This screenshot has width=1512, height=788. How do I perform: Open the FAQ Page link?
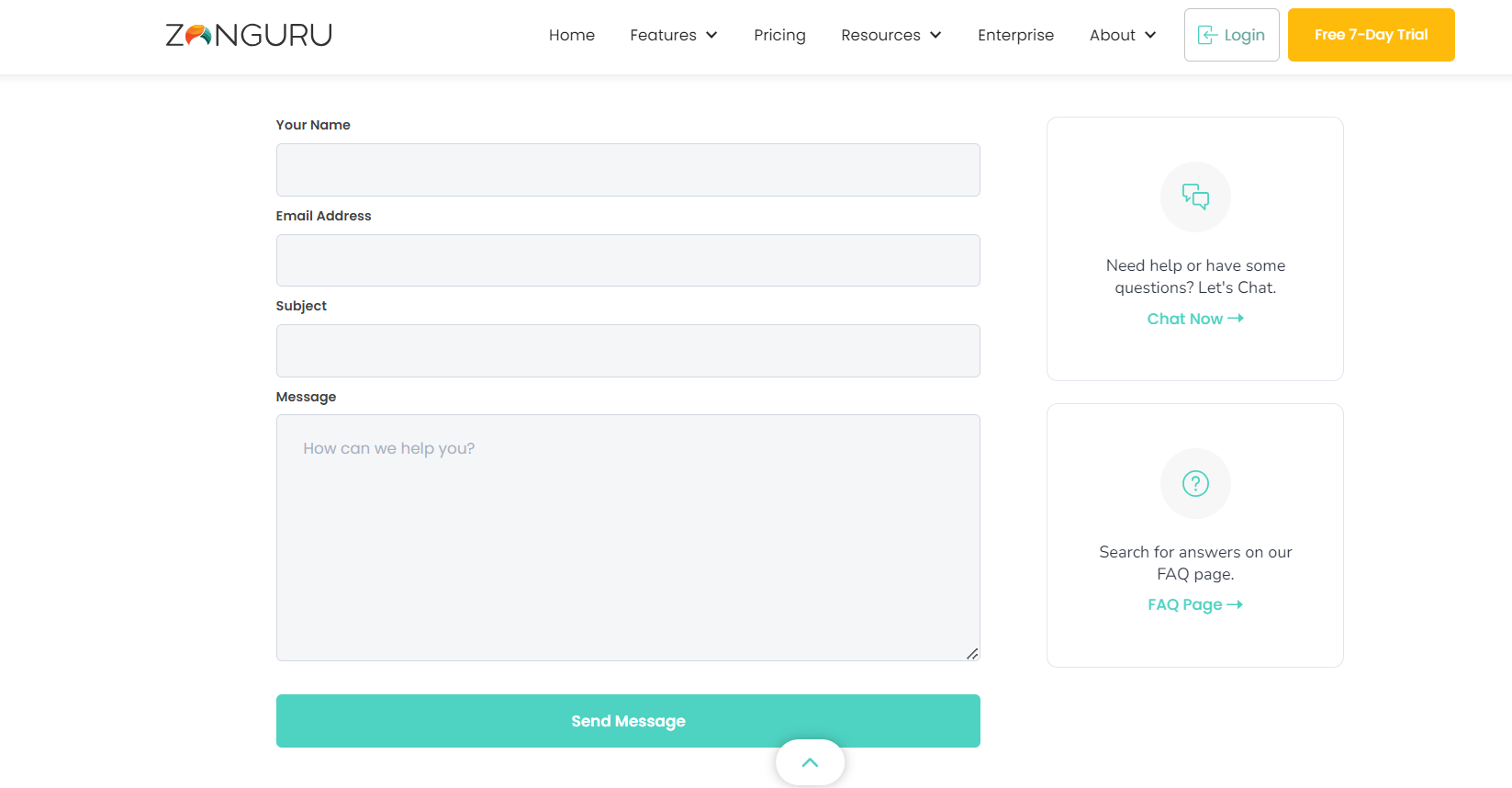(1195, 604)
